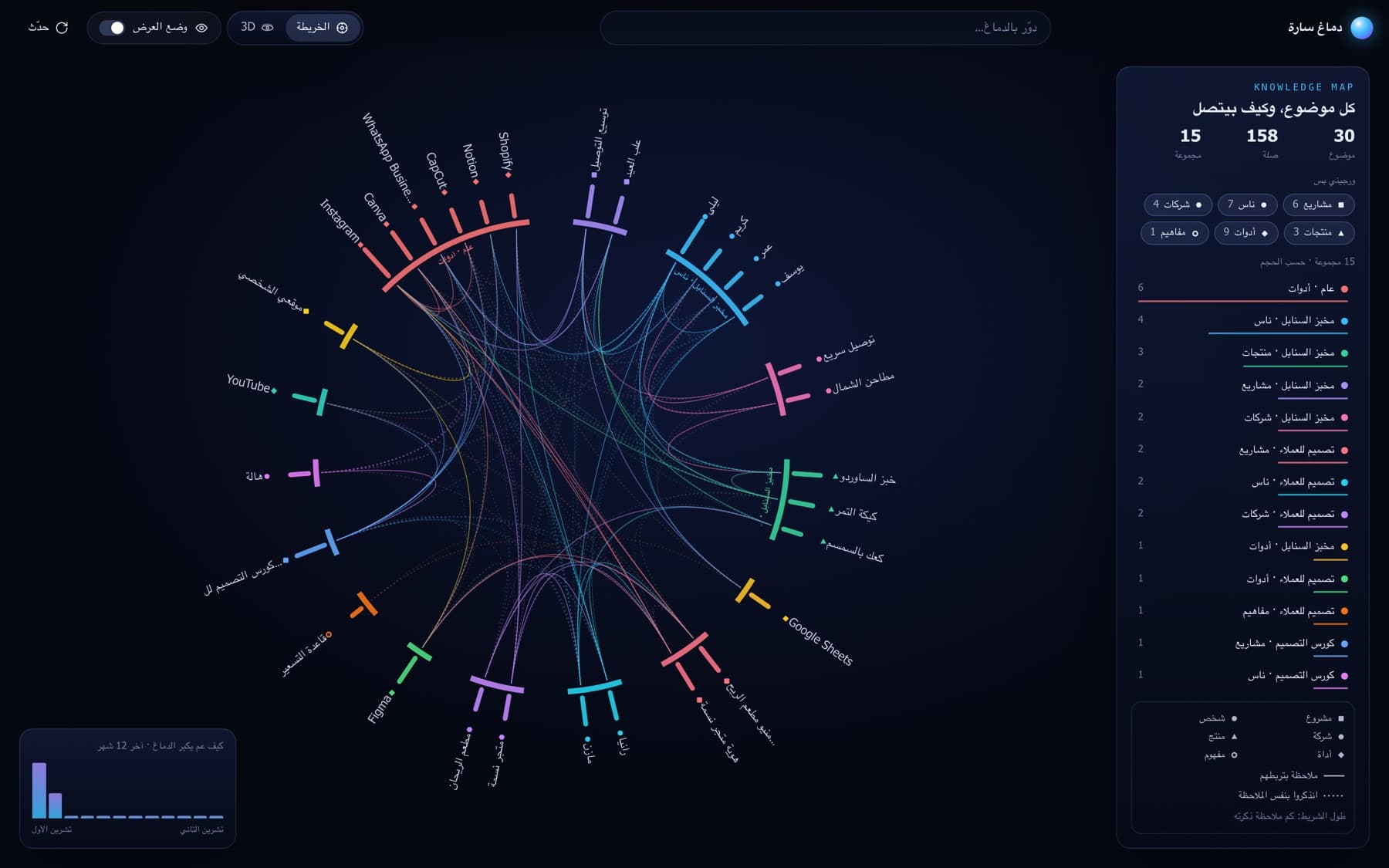Open the كورس التصميم · ناس group row
Viewport: 1389px width, 868px height.
coord(1242,677)
